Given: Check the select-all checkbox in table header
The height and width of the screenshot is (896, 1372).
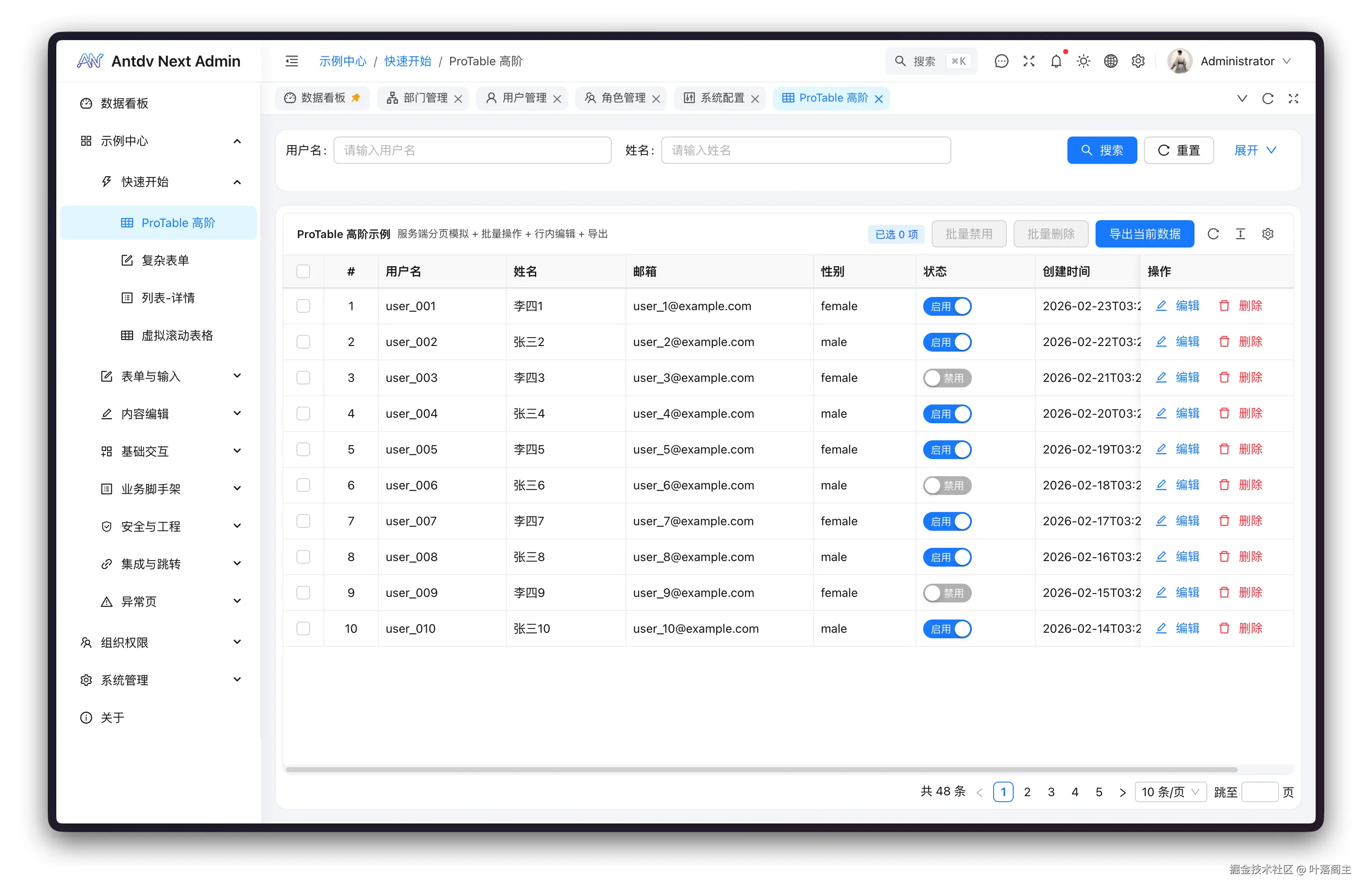Looking at the screenshot, I should click(x=303, y=271).
